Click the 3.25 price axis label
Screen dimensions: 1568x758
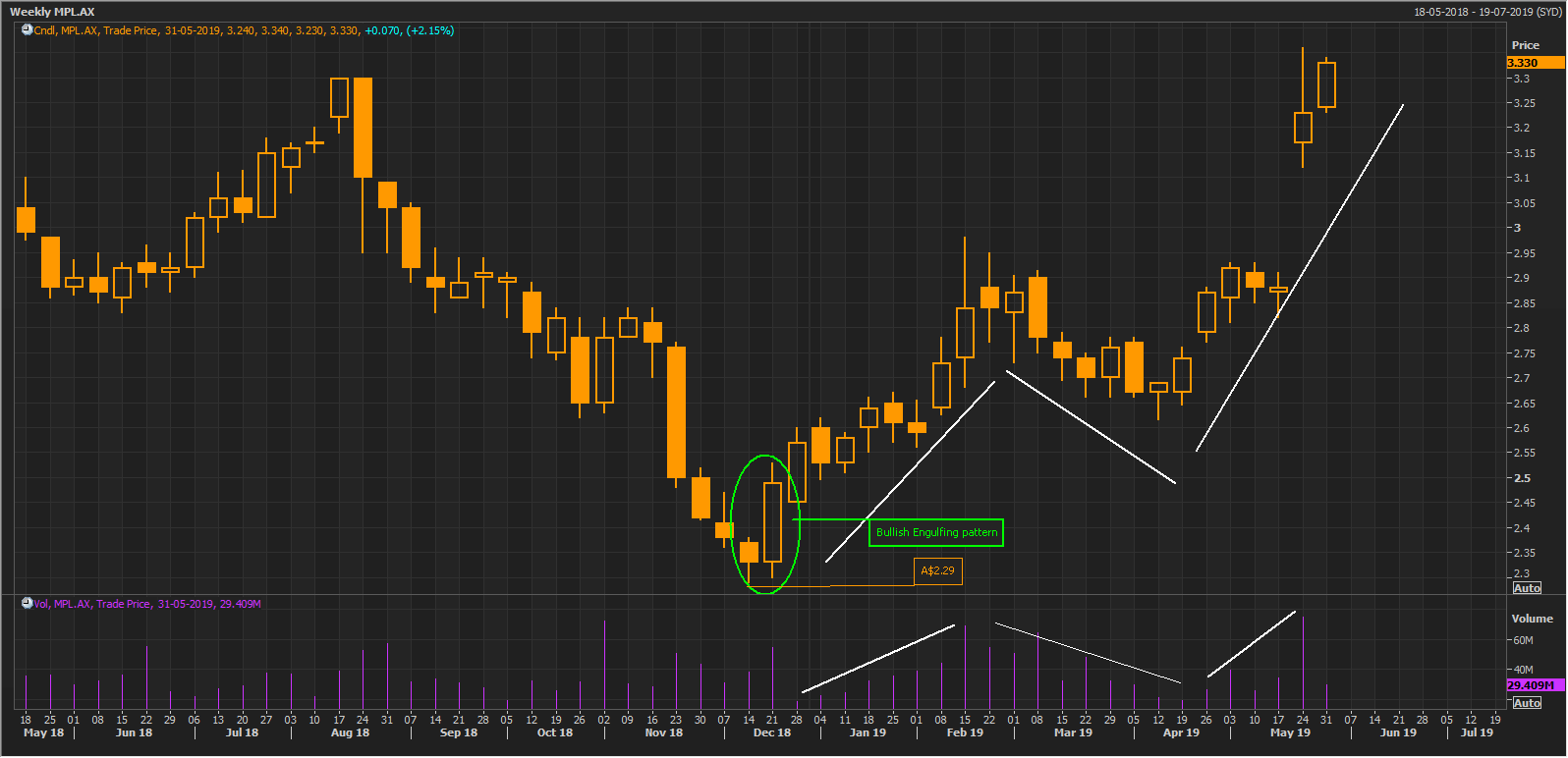pyautogui.click(x=1524, y=103)
